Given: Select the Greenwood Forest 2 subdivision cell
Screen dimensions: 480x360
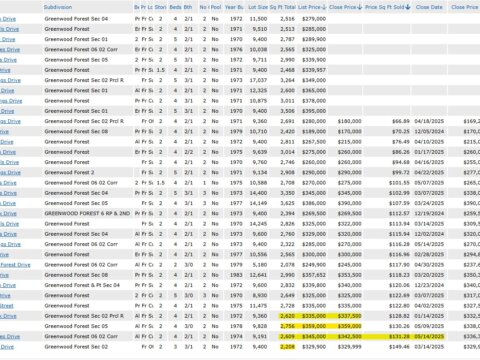Looking at the screenshot, I should (x=69, y=172).
